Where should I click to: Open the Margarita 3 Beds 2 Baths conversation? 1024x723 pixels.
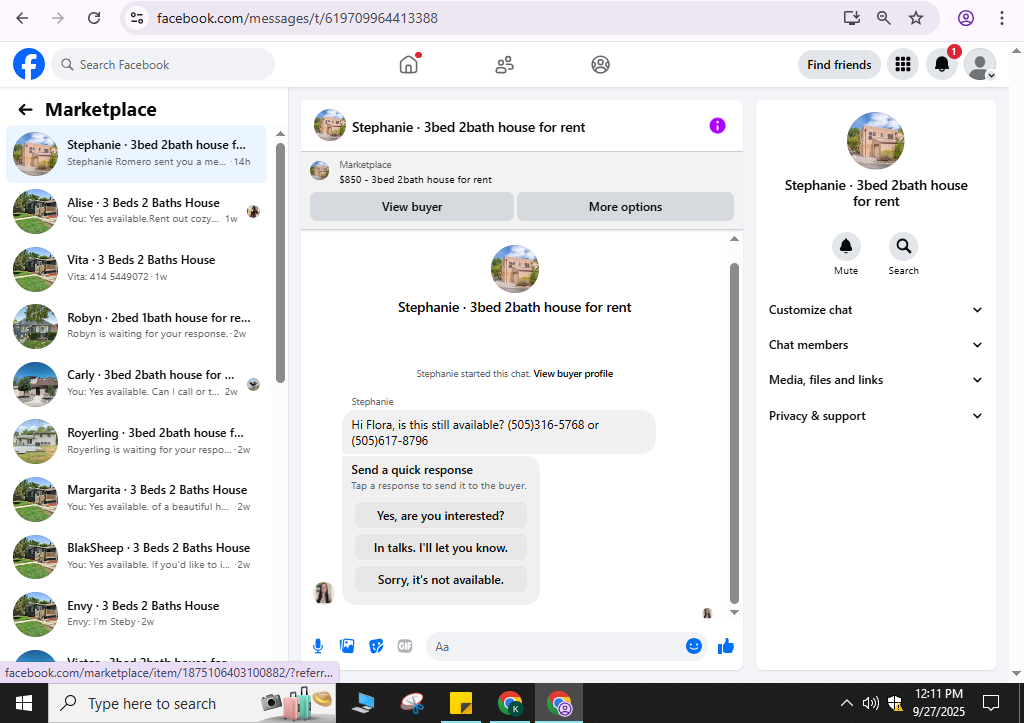pos(136,498)
